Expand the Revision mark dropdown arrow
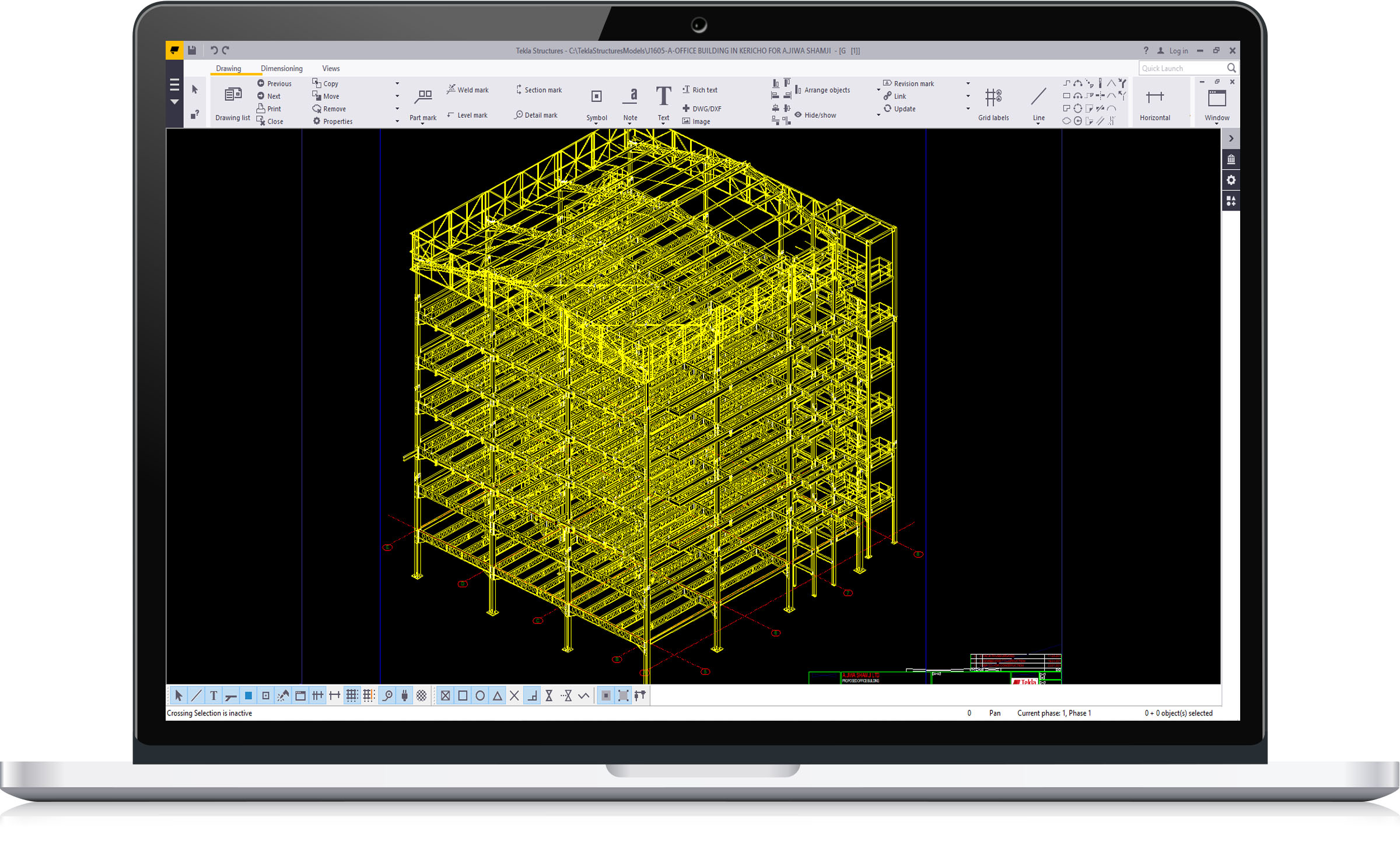Screen dimensions: 1400x842 coord(968,83)
